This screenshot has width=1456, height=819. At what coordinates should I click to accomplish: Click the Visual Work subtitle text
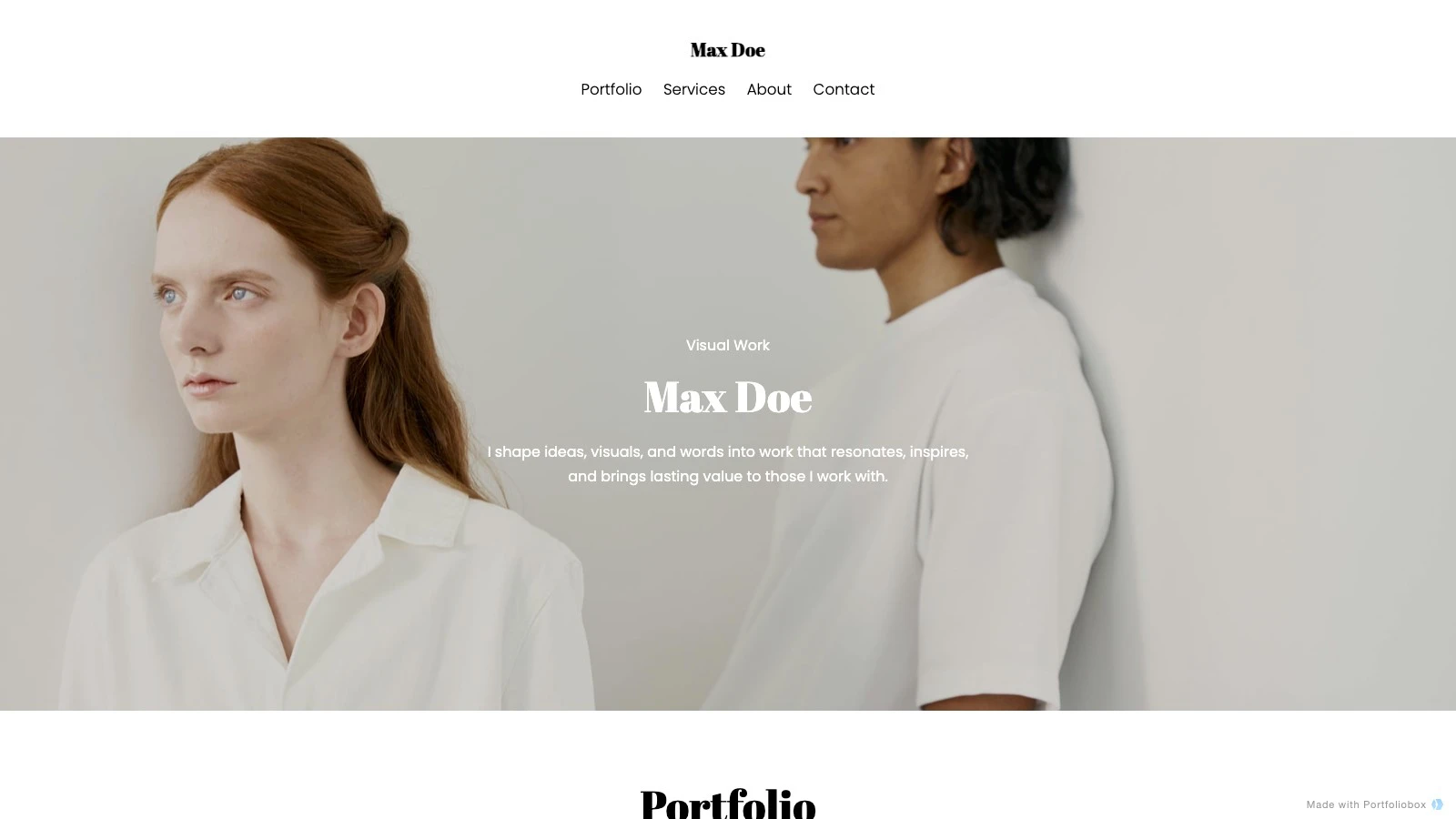[x=728, y=345]
